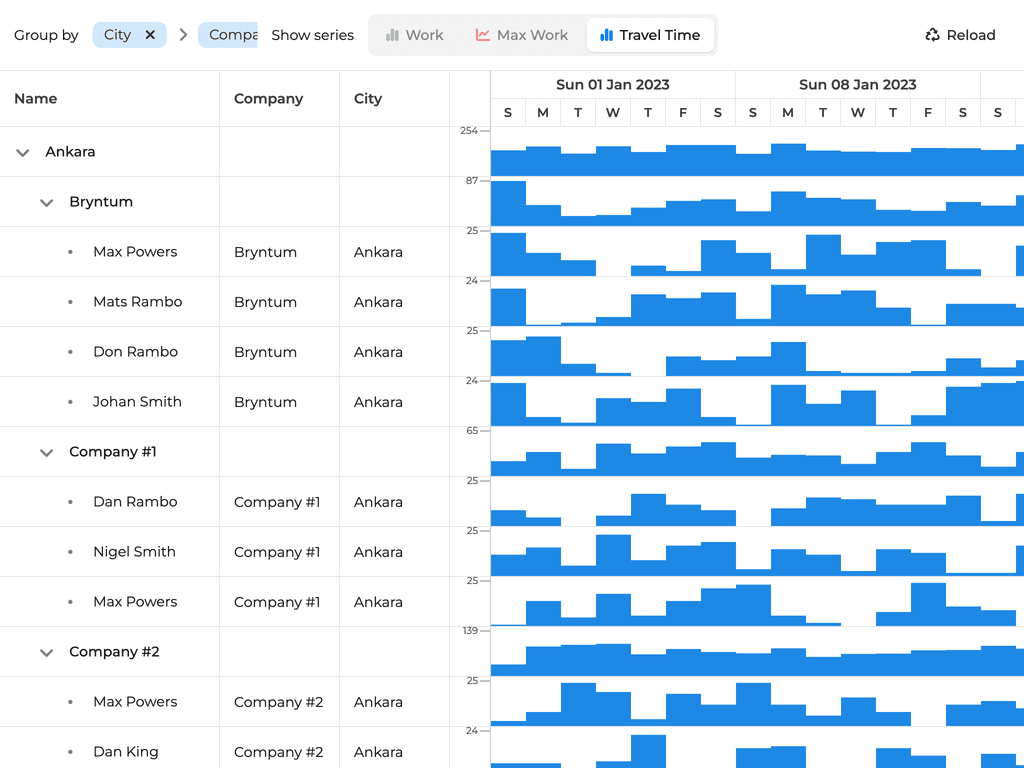This screenshot has width=1024, height=768.
Task: Click the chevron icon after the City tag
Action: tap(183, 34)
